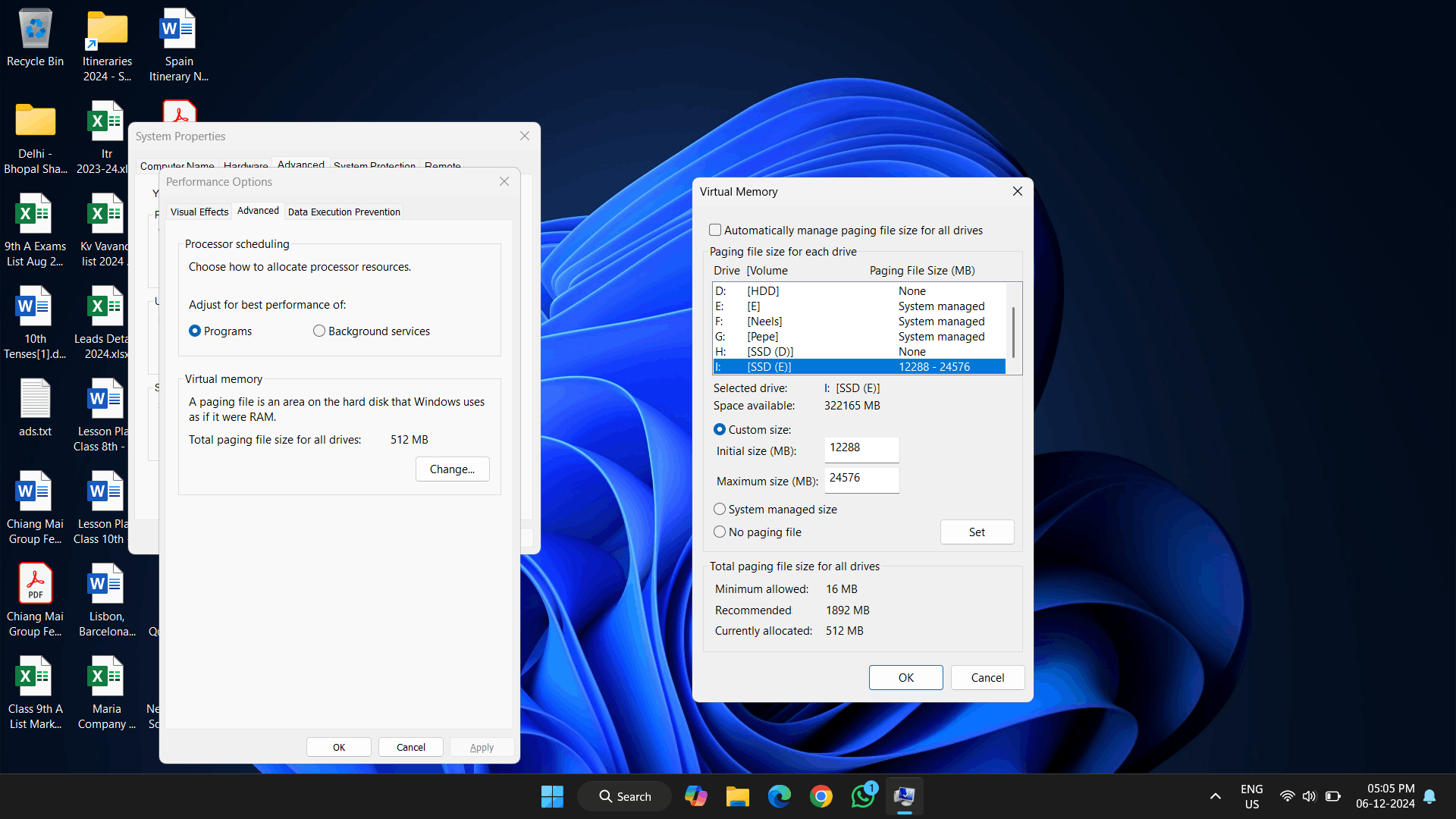
Task: Open the Recycle Bin desktop icon
Action: (x=35, y=30)
